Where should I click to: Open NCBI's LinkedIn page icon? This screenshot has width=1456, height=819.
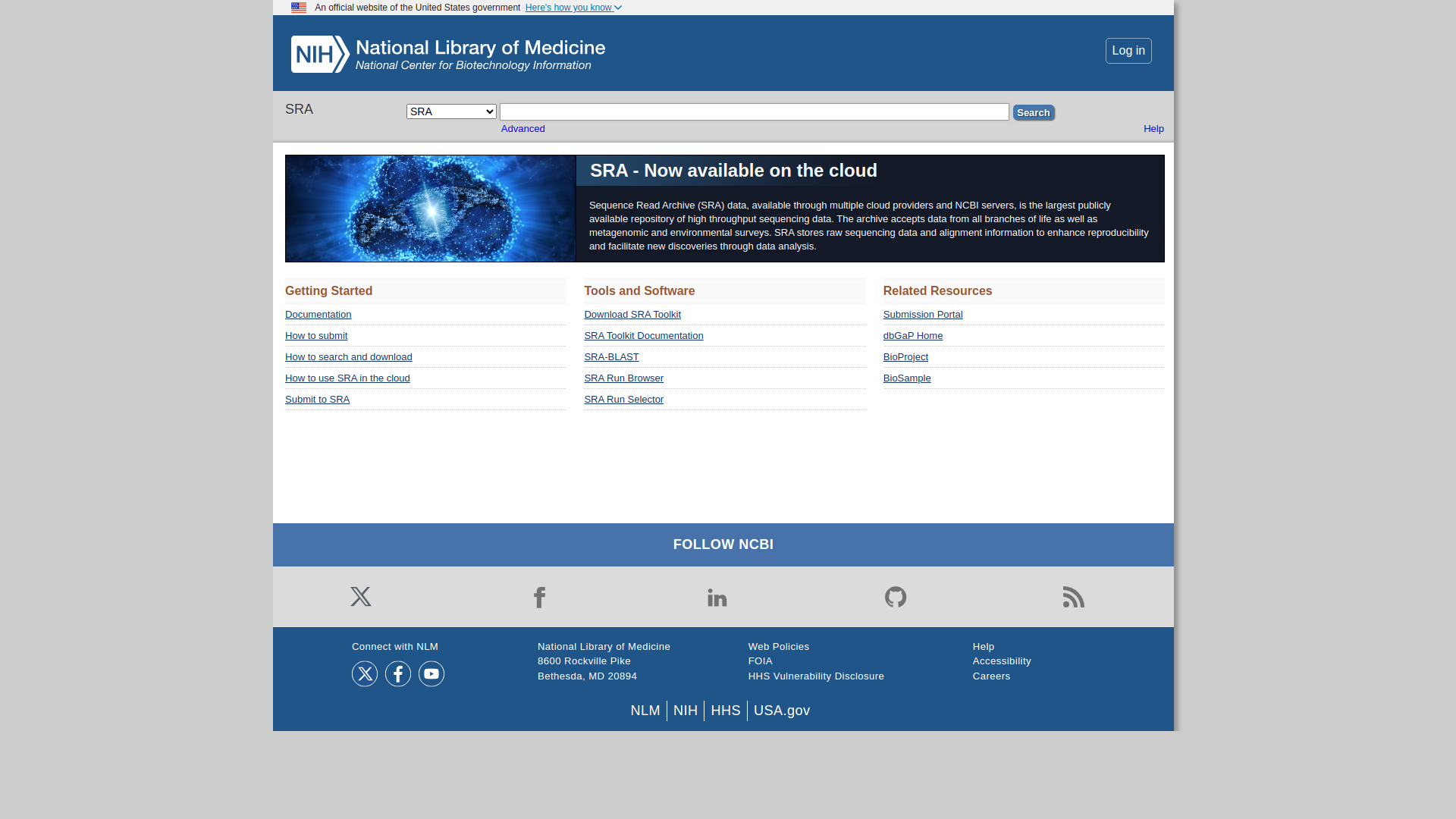tap(717, 598)
